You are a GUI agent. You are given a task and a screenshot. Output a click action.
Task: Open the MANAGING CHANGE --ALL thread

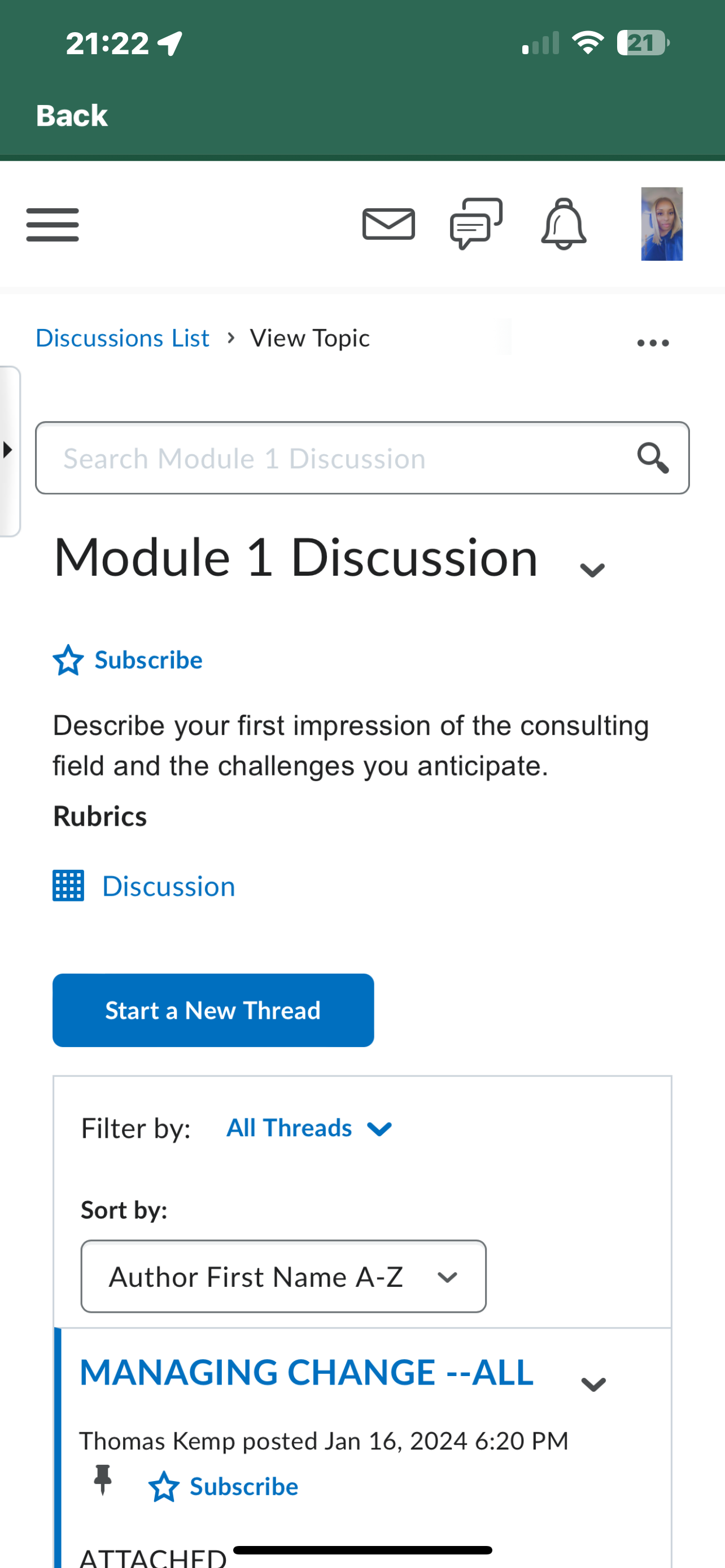[307, 1373]
